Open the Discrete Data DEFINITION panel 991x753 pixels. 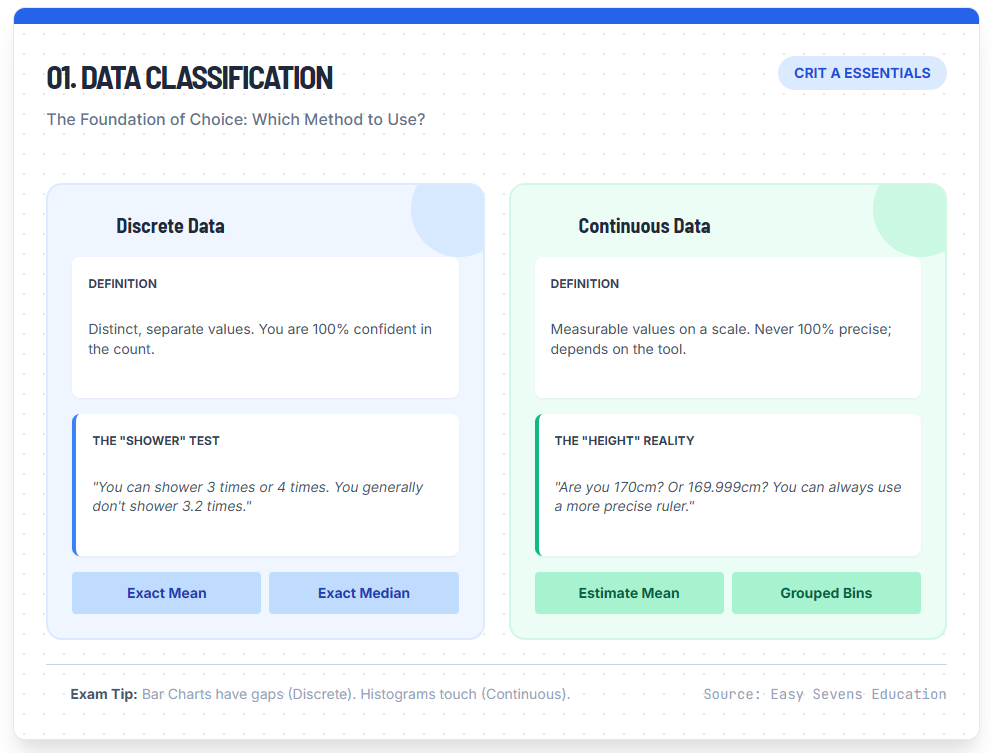coord(265,325)
